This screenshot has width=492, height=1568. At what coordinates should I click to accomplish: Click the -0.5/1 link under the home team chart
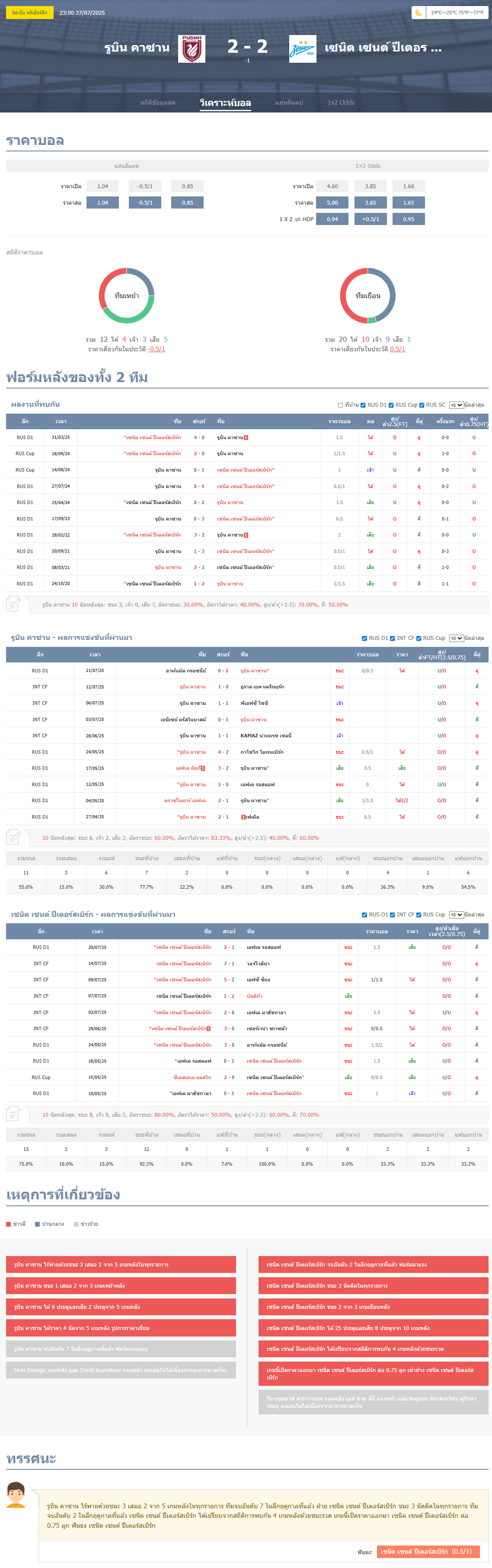157,350
